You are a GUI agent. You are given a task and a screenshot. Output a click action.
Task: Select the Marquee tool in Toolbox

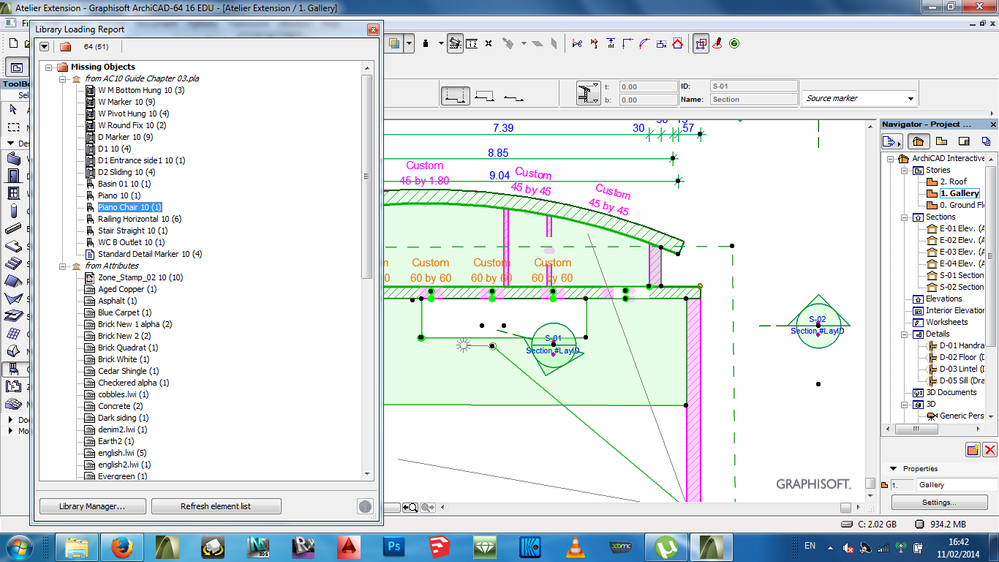(x=13, y=127)
